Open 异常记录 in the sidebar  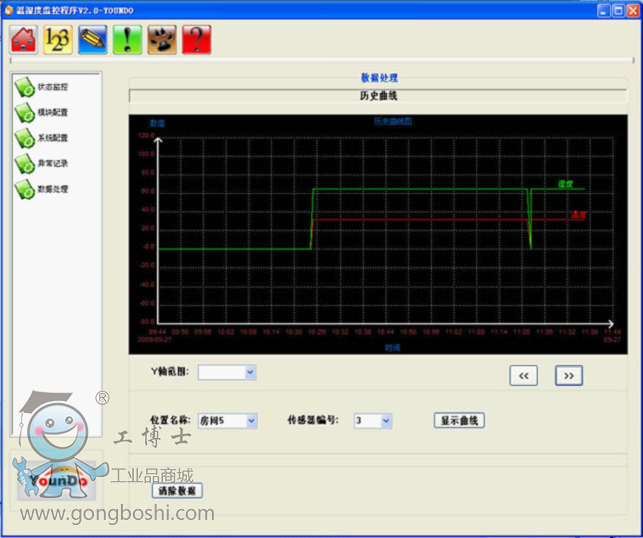(41, 164)
